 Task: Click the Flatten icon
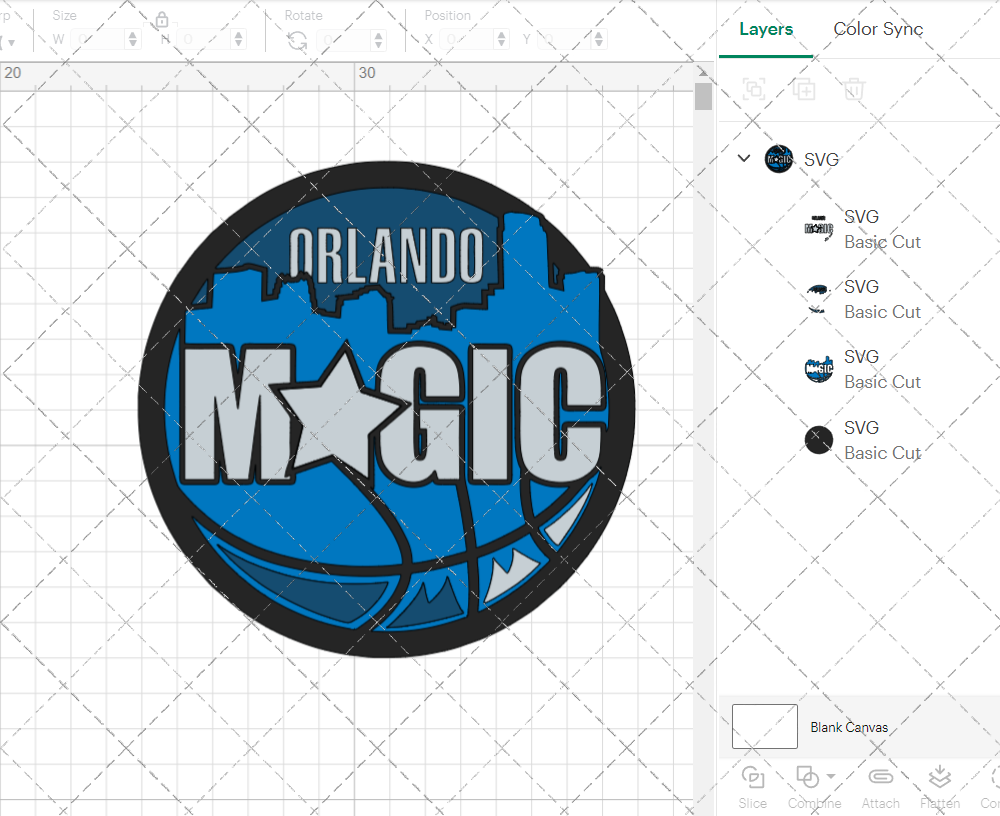click(x=939, y=776)
